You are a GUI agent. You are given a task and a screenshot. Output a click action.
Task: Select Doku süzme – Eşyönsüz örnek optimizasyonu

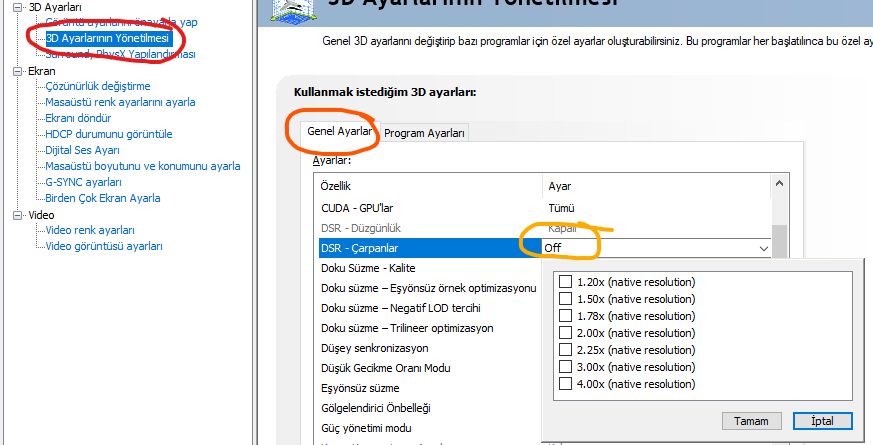(430, 288)
